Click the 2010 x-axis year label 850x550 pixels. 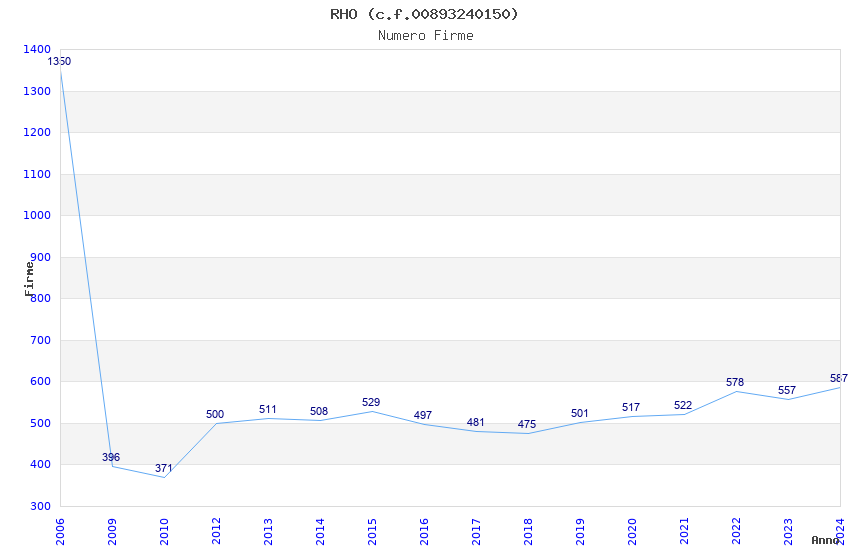point(164,532)
